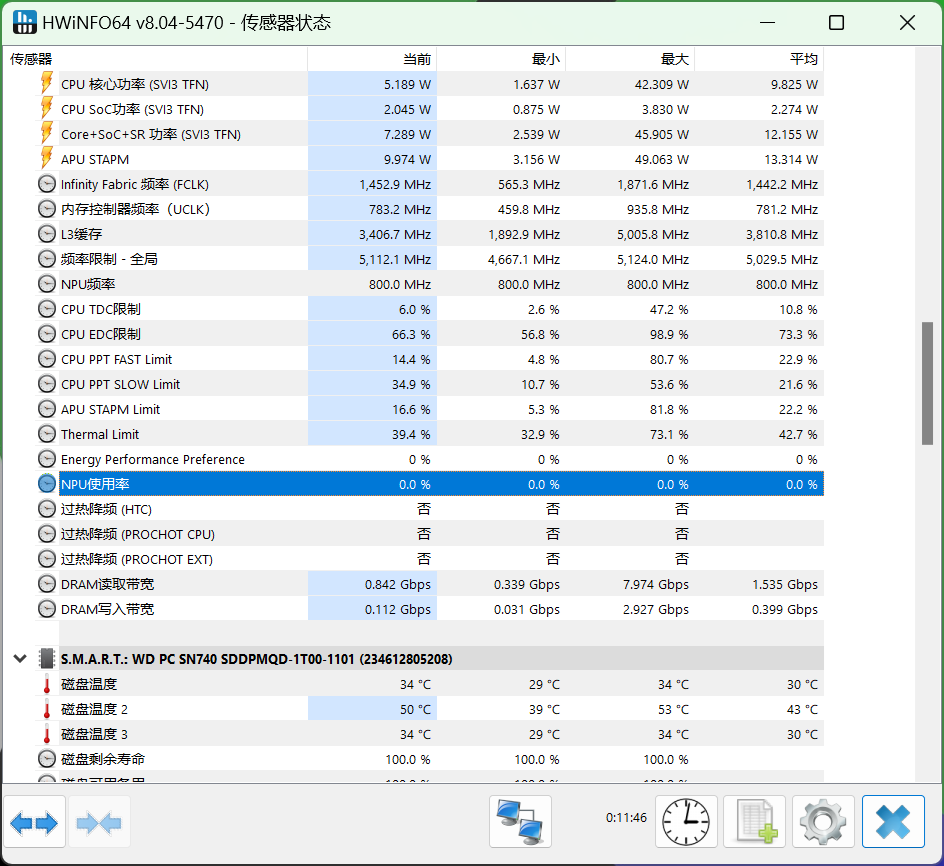Viewport: 944px width, 866px height.
Task: Click clock icon of Infinity Fabric 频率 row
Action: pyautogui.click(x=46, y=184)
